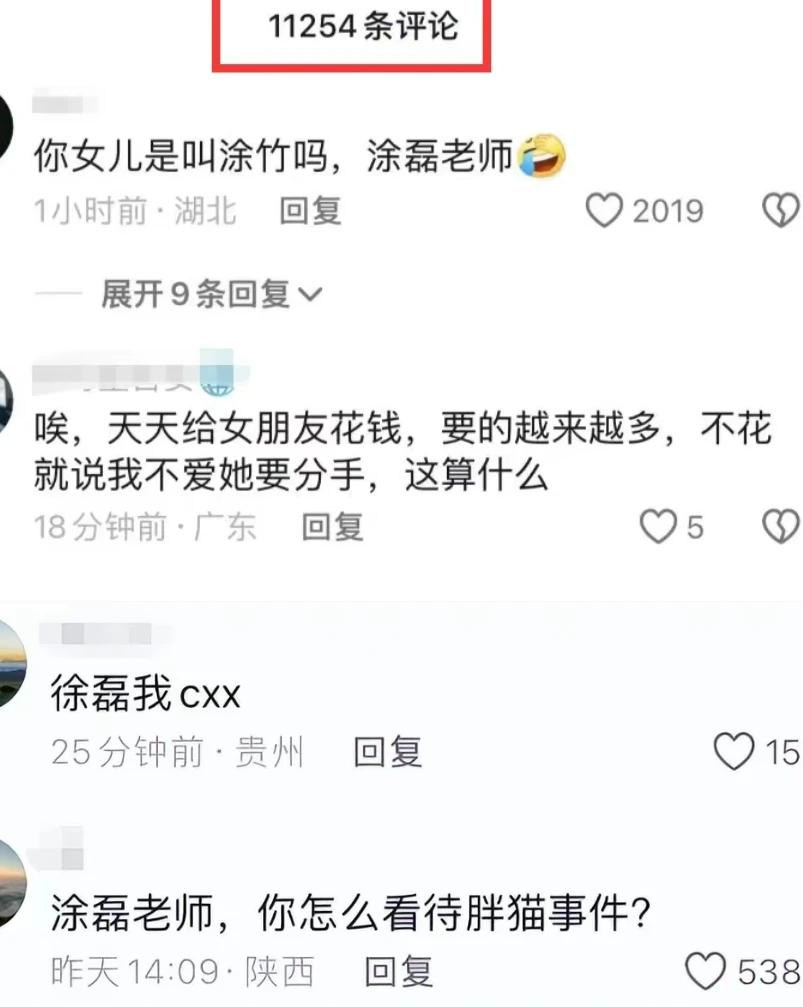Like the 徐磊我cxx comment
Viewport: 803px width, 1007px height.
(734, 751)
